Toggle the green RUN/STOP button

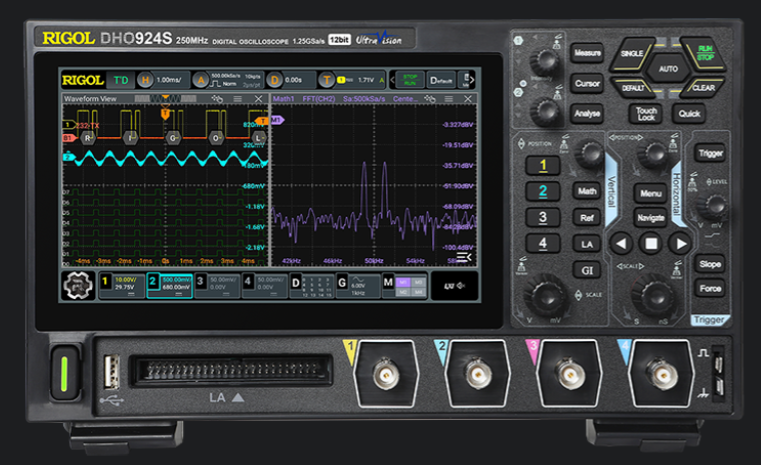(704, 53)
